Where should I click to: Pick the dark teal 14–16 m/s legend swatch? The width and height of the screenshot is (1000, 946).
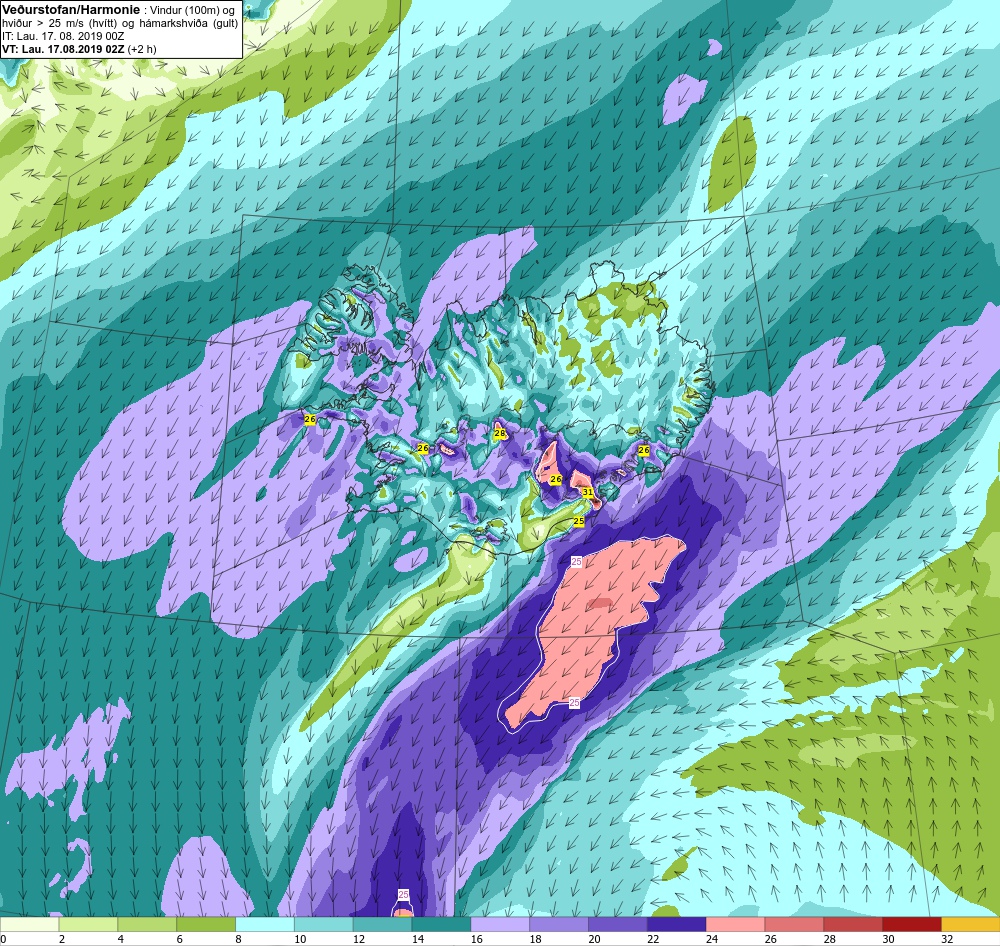(x=441, y=924)
